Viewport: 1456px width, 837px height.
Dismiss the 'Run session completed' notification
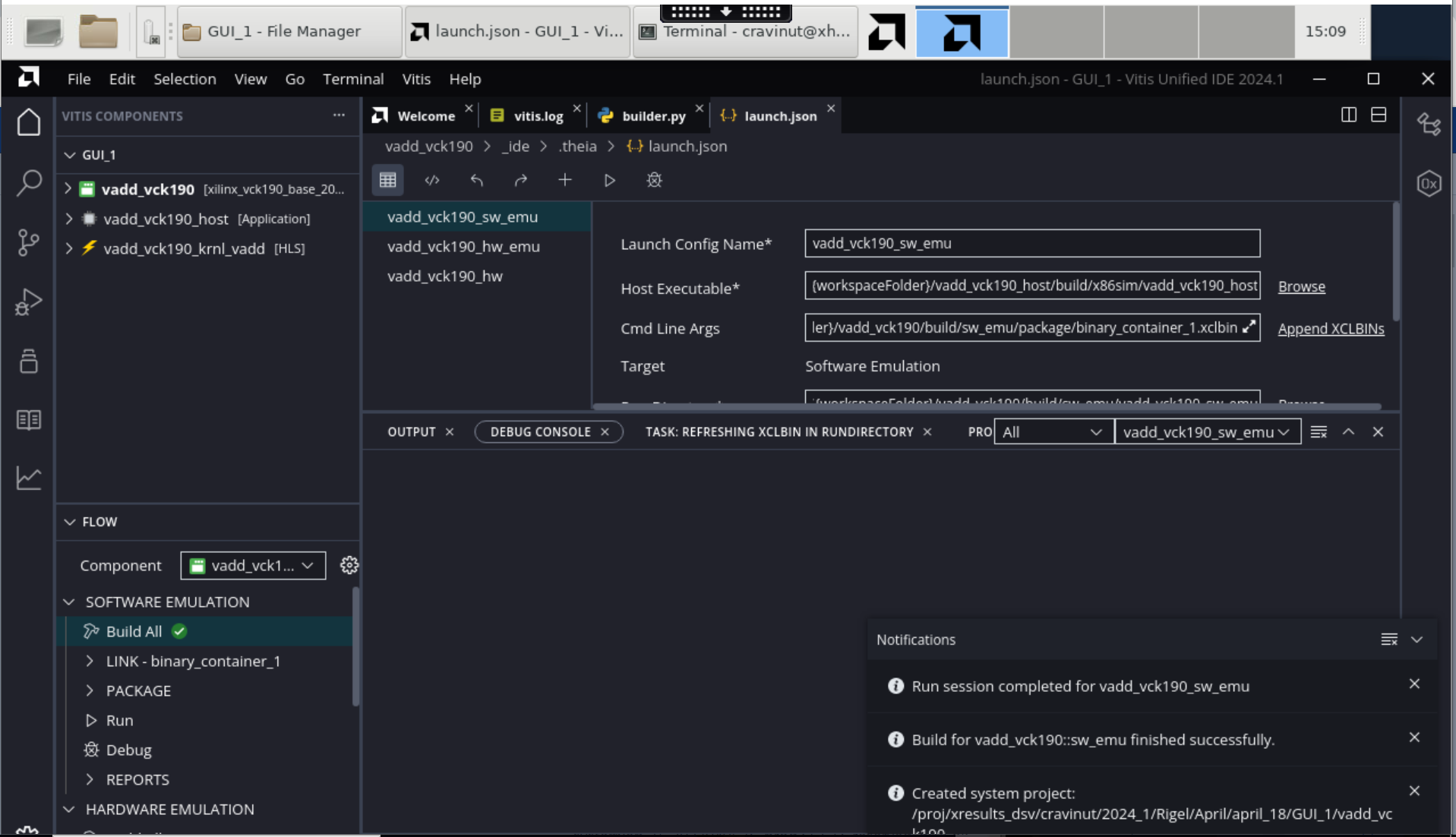[1413, 683]
